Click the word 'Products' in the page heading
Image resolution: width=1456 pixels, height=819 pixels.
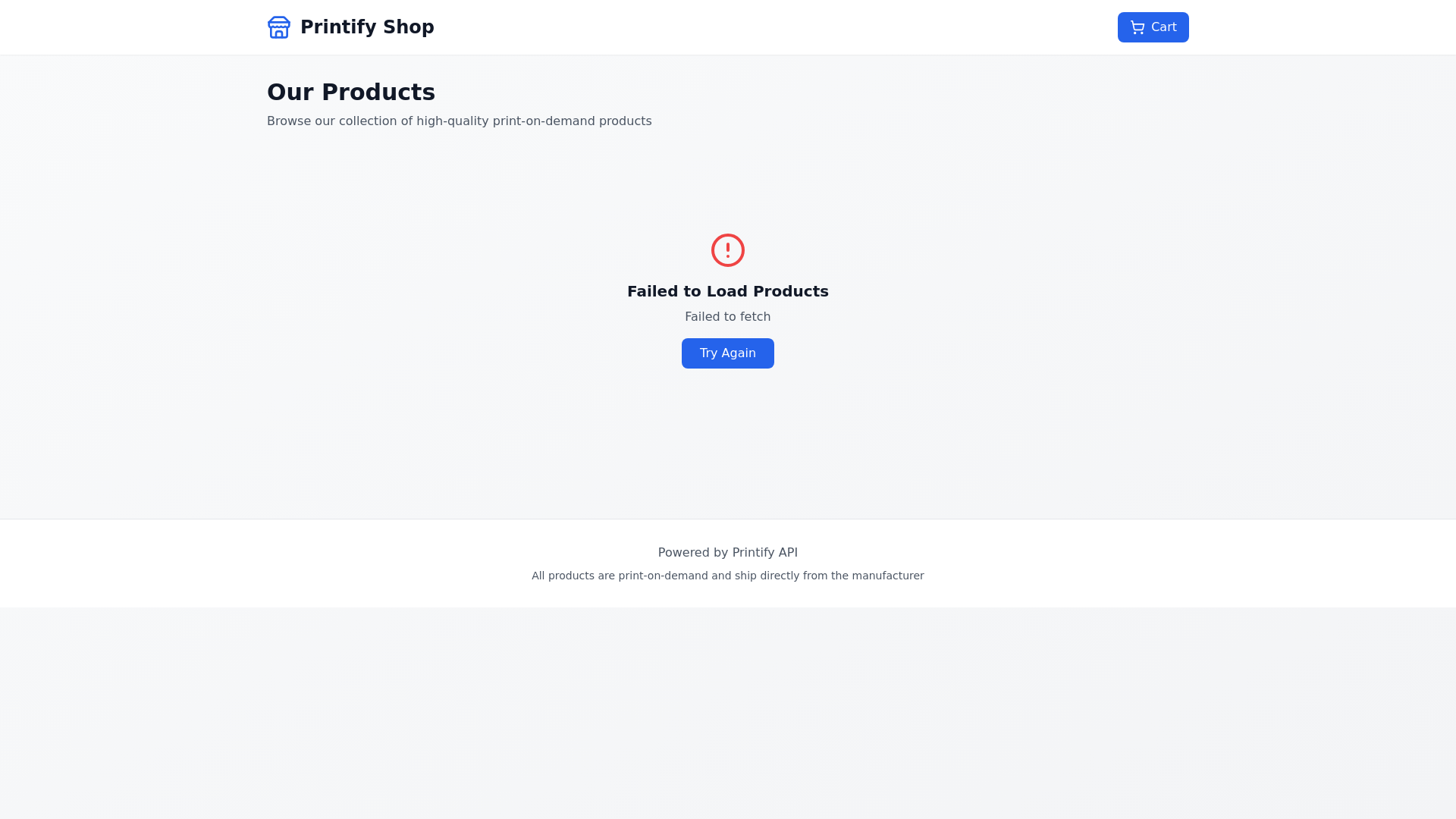378,93
